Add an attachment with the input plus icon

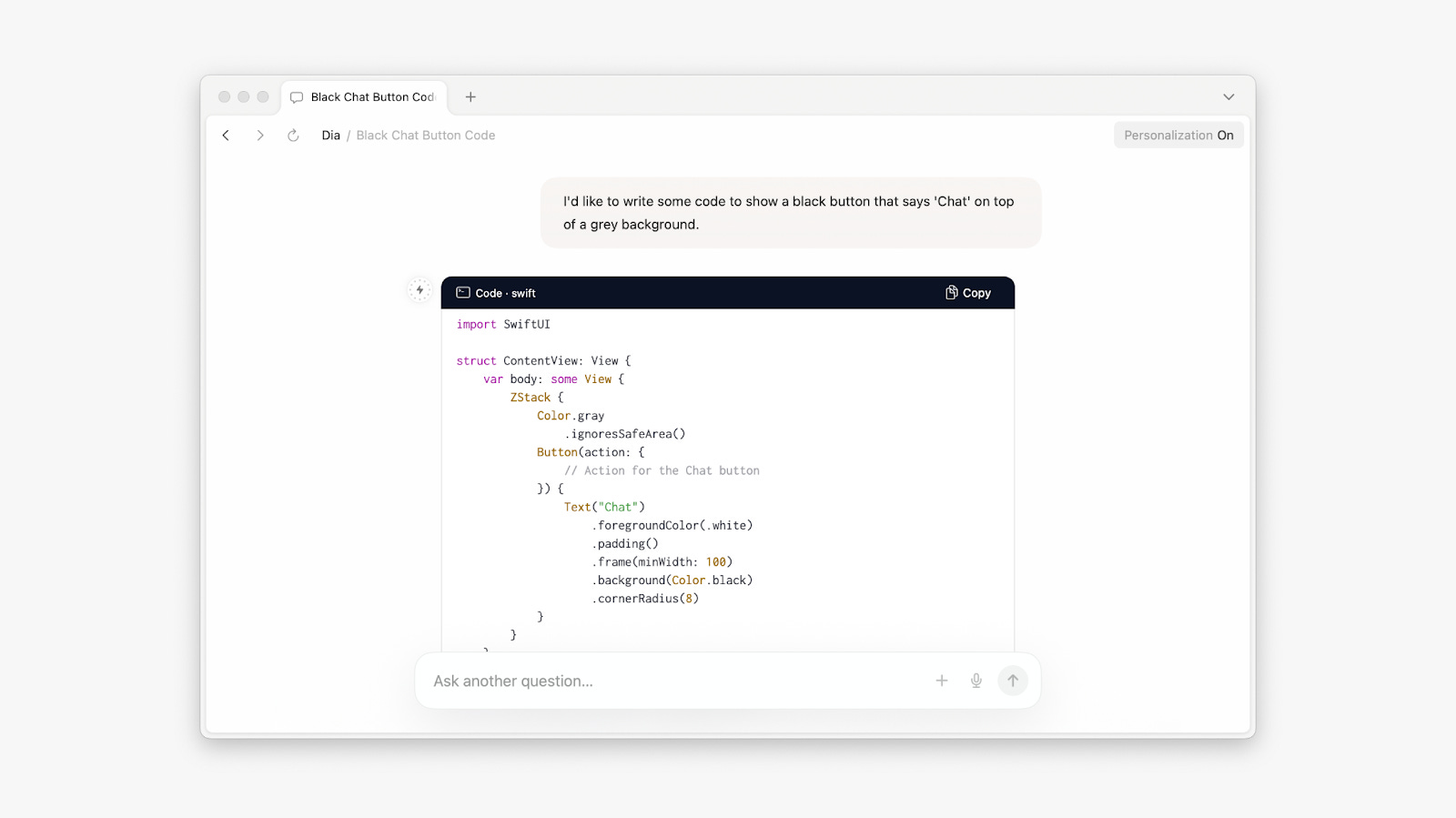click(x=942, y=681)
